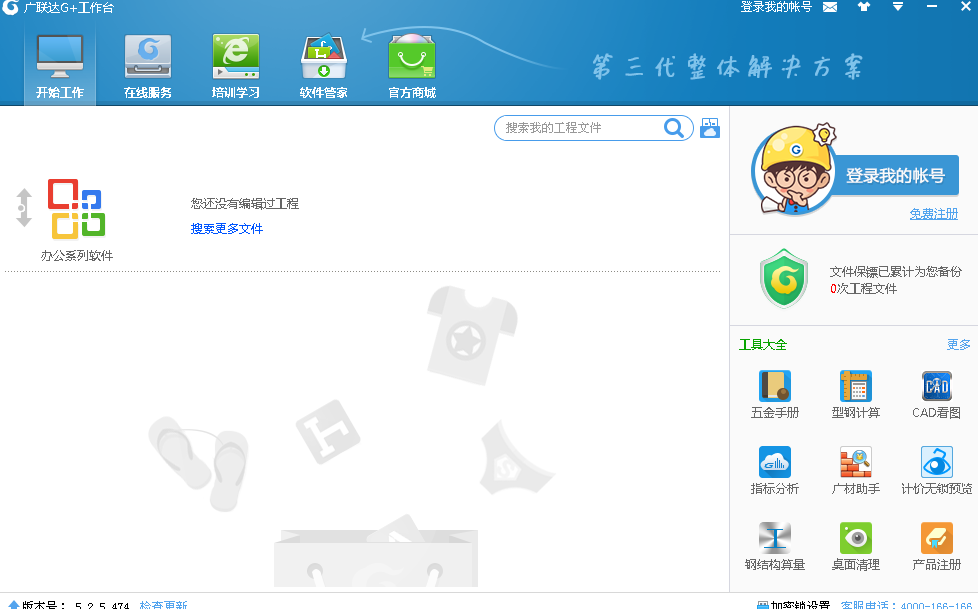Click the cartoon worker avatar
Viewport: 978px width, 609px height.
point(793,170)
